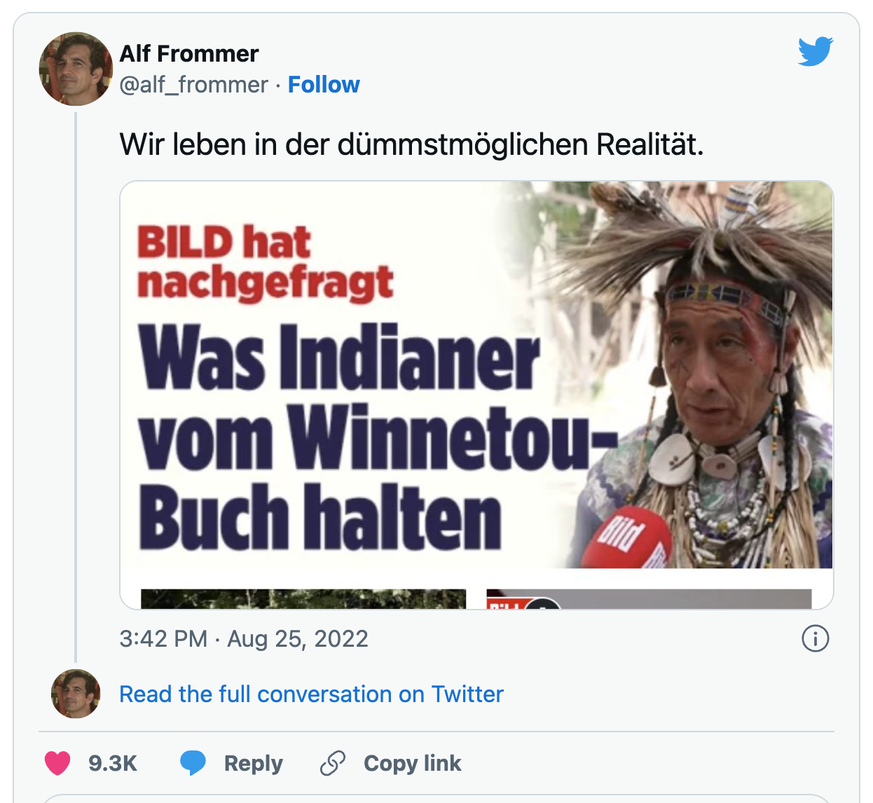The width and height of the screenshot is (873, 803).
Task: Open Alf Frommer's profile picture
Action: tap(76, 68)
